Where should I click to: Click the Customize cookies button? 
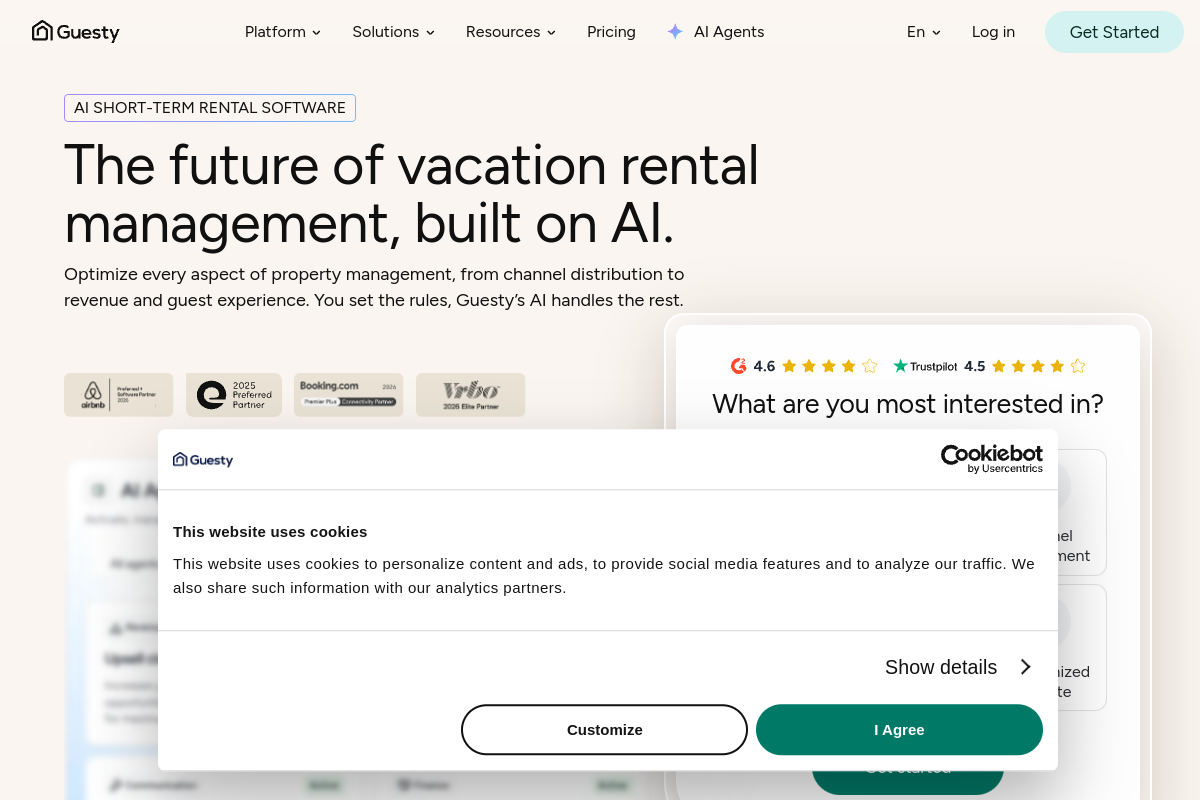pos(604,730)
